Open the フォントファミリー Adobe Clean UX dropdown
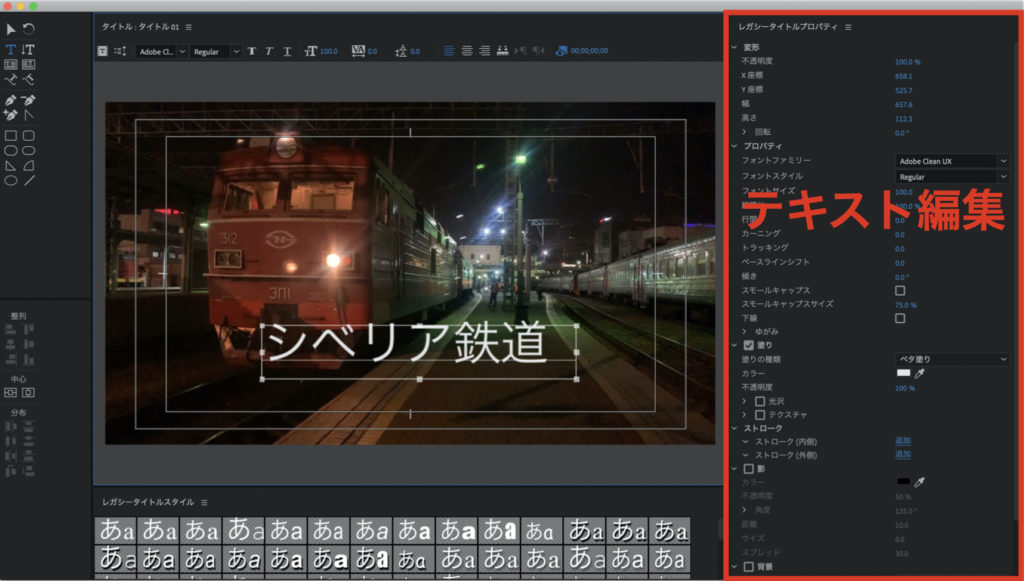Viewport: 1024px width, 581px height. point(951,160)
